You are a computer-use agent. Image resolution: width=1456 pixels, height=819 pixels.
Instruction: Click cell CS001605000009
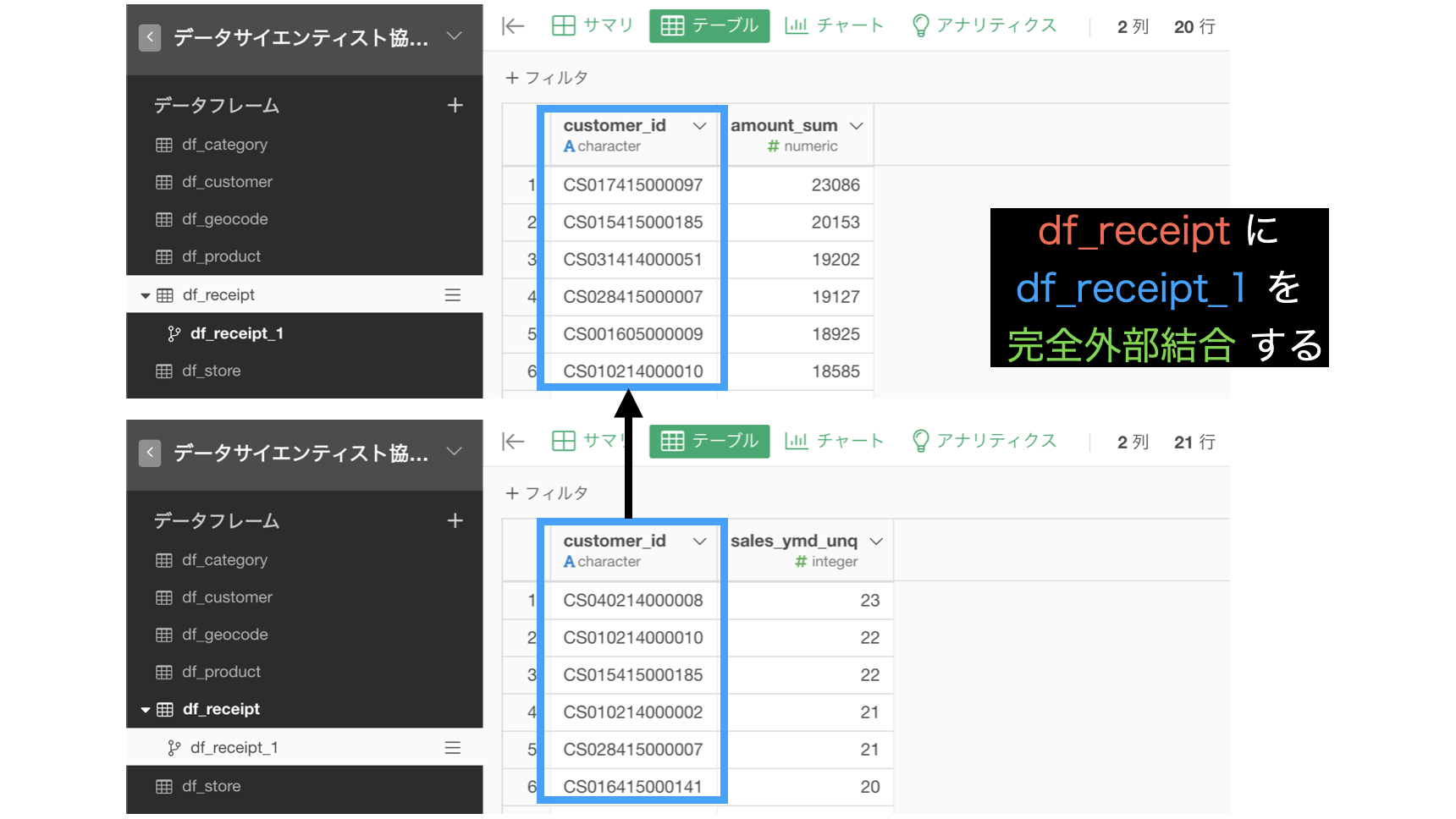[x=633, y=334]
